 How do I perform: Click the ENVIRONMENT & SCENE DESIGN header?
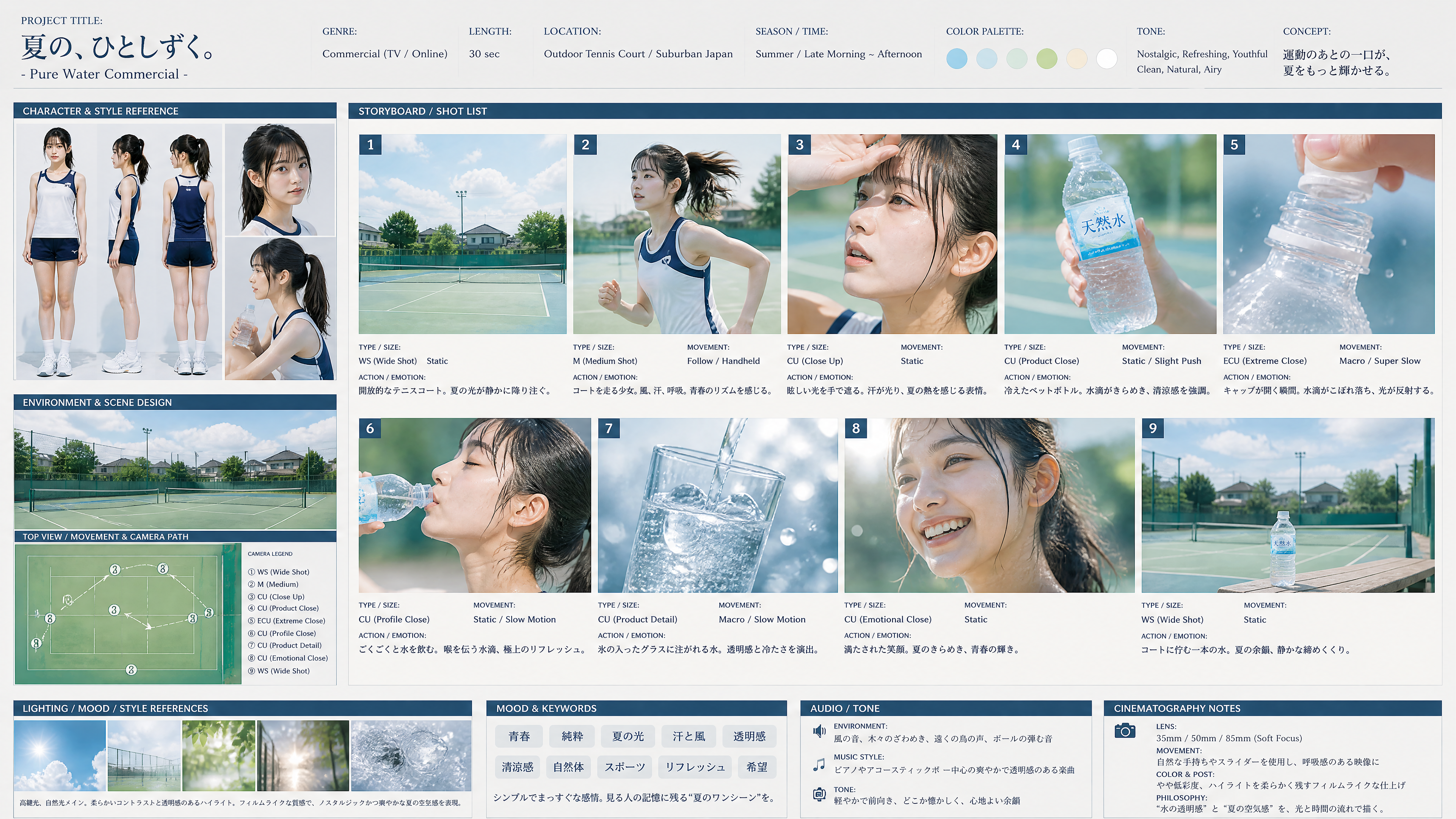point(175,402)
